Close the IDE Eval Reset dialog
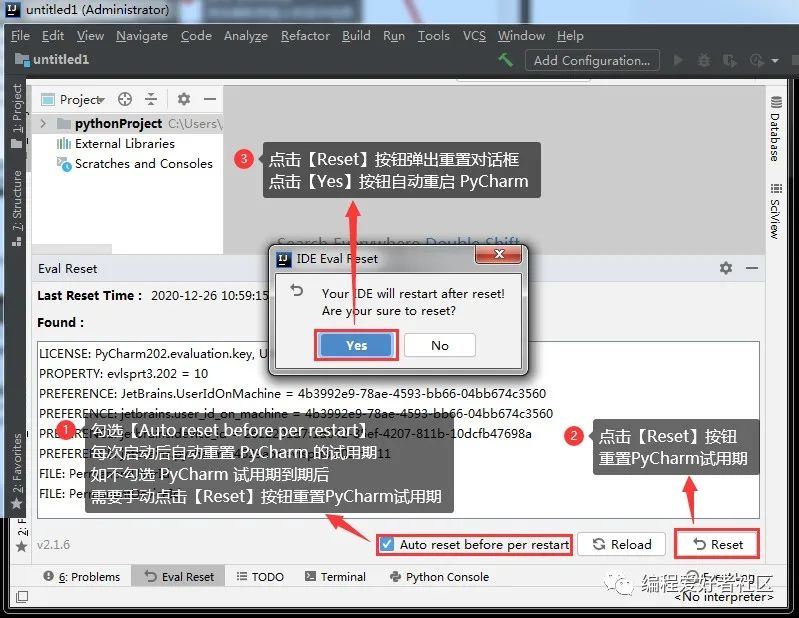This screenshot has height=618, width=799. point(498,254)
